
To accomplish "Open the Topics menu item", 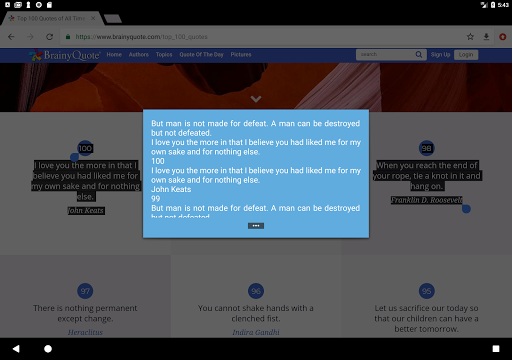I will point(164,54).
